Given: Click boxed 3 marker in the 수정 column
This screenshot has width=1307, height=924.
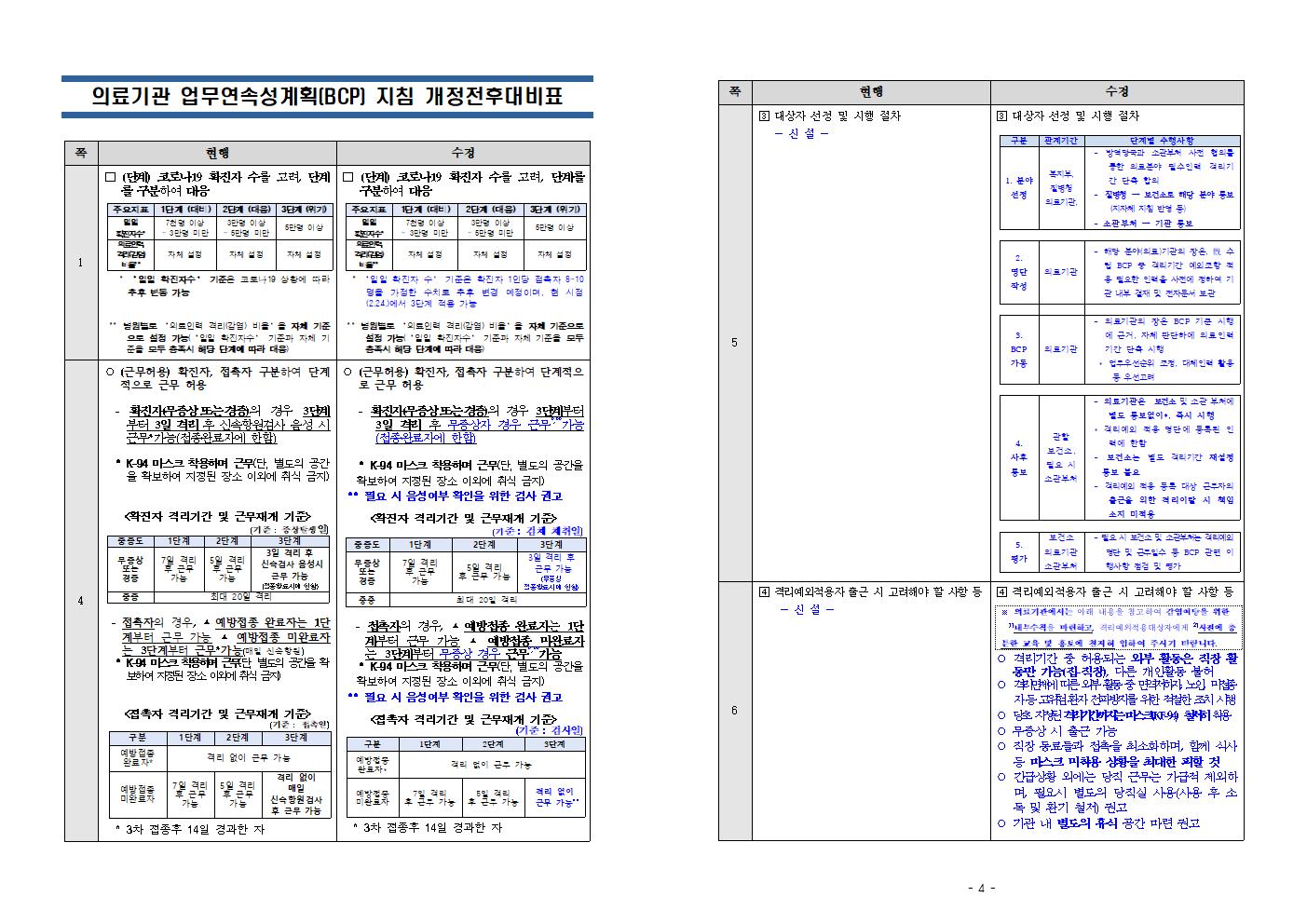Looking at the screenshot, I should 1001,116.
